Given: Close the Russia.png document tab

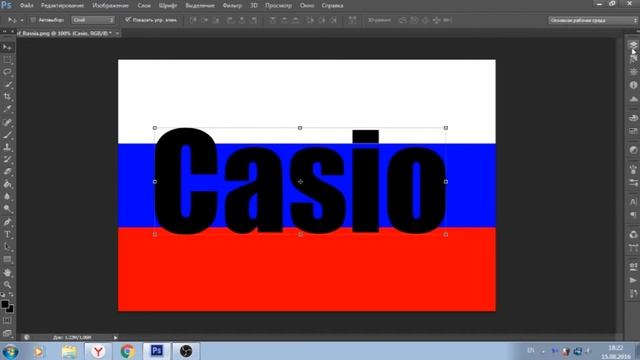Looking at the screenshot, I should pyautogui.click(x=117, y=33).
